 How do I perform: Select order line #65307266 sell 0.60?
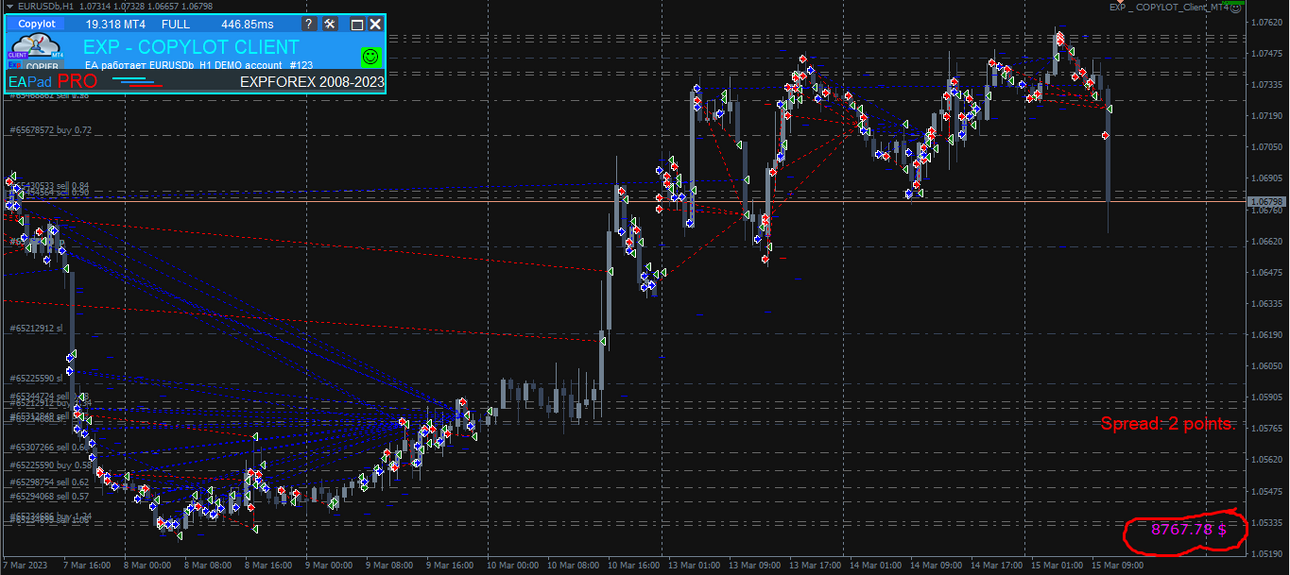point(50,447)
